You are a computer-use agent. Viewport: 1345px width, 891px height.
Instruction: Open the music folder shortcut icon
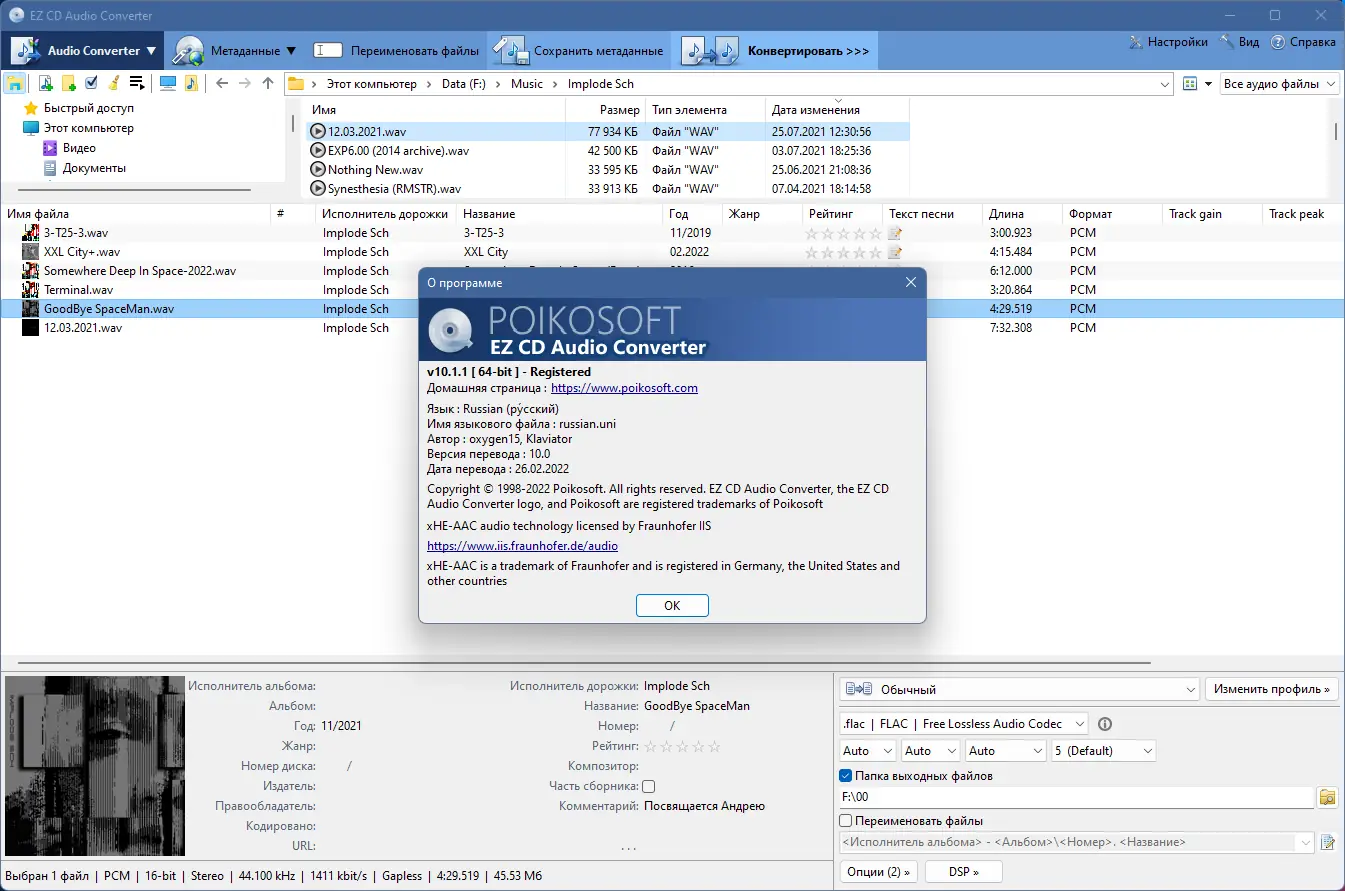click(191, 84)
